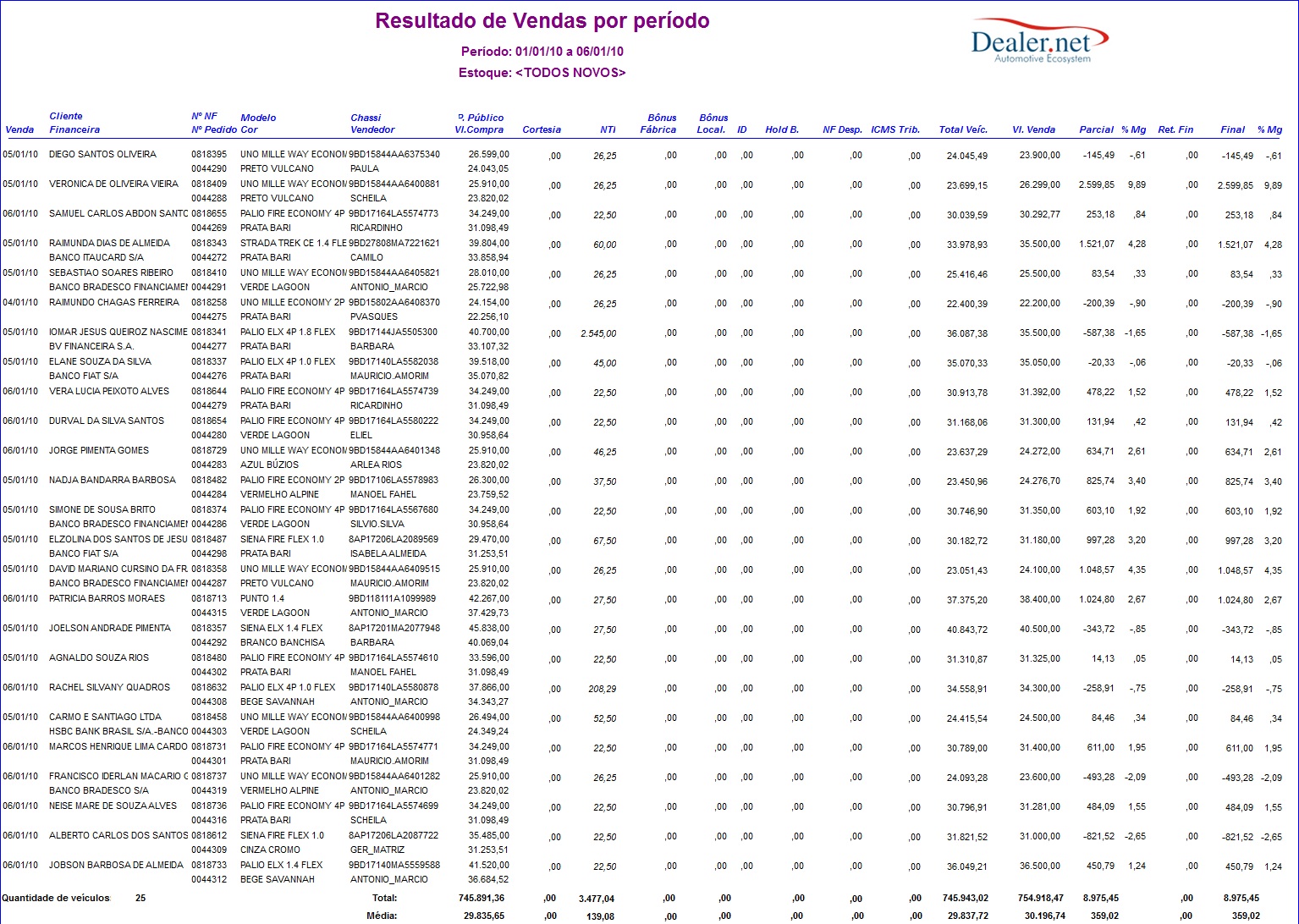
Task: Select client SIMONE DE SOUSA BRITO
Action: pos(102,510)
